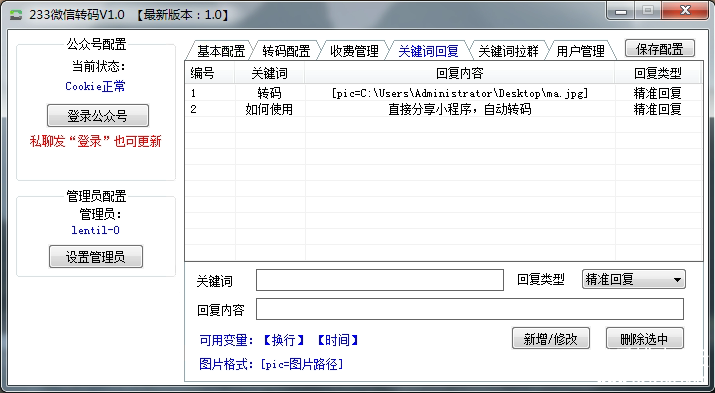Screen dimensions: 715x393
Task: Focus the 关键词 input field
Action: [x=380, y=280]
